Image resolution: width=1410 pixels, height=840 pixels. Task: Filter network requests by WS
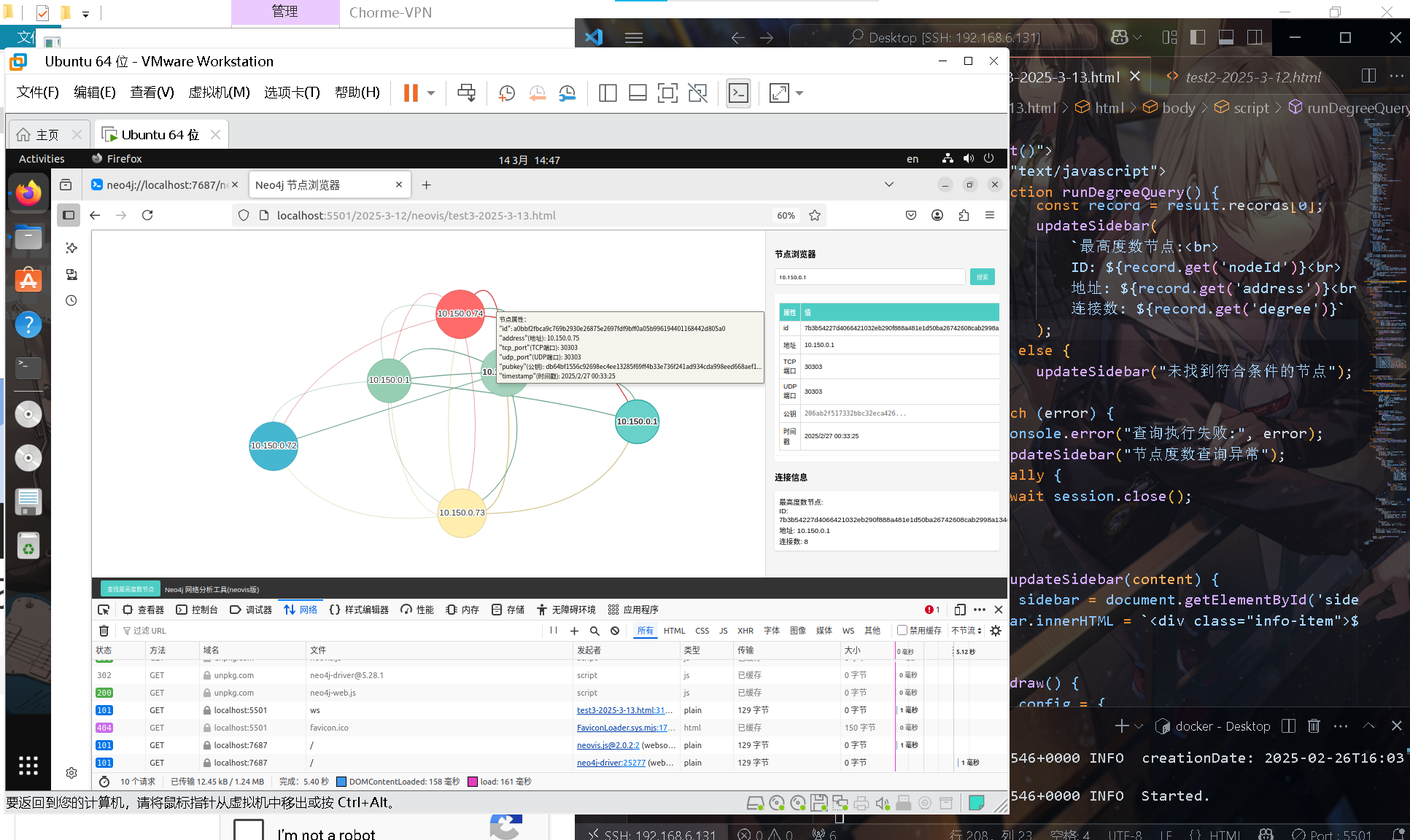[848, 631]
